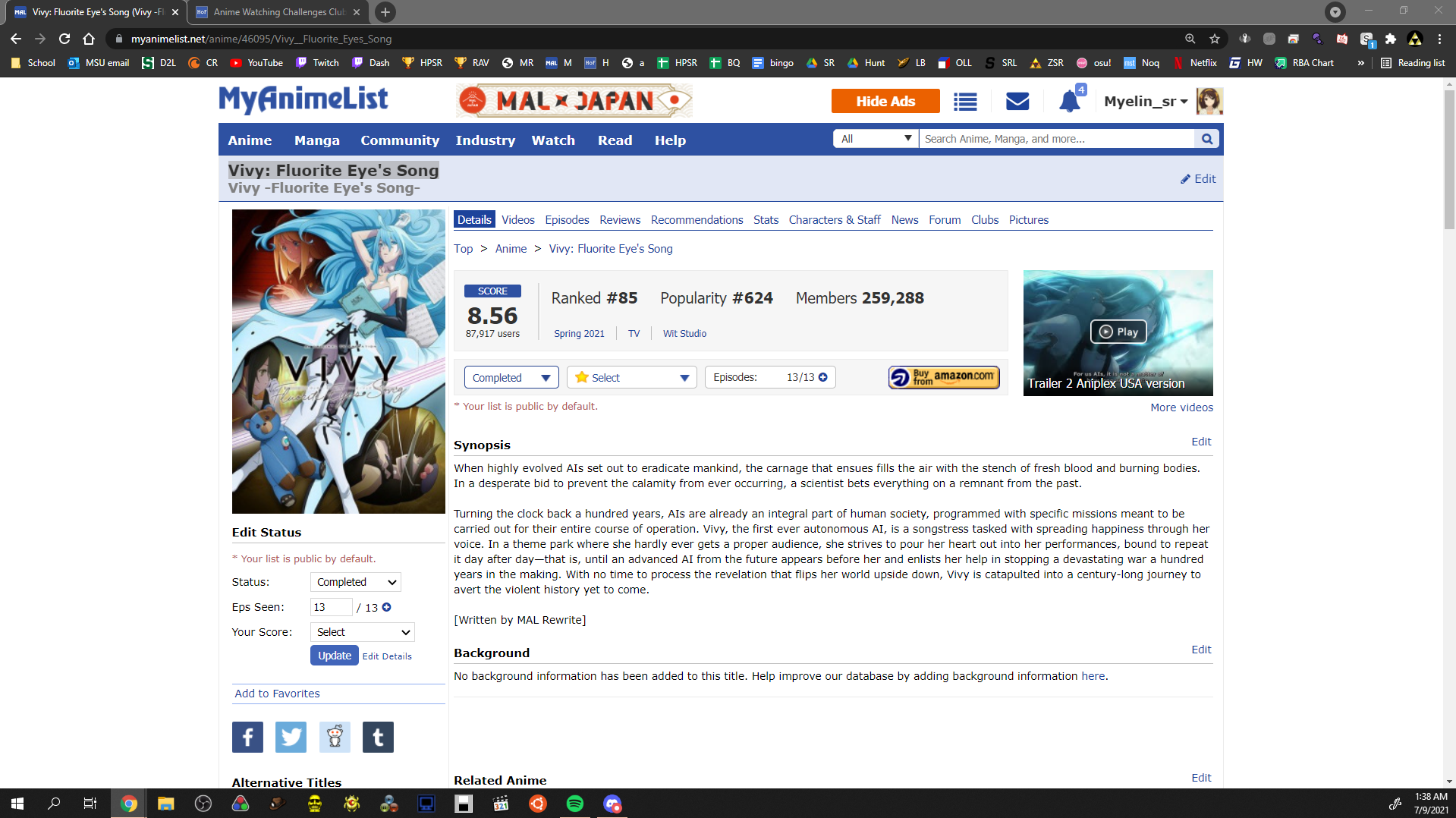Share on Reddit
This screenshot has width=1456, height=818.
[x=335, y=737]
